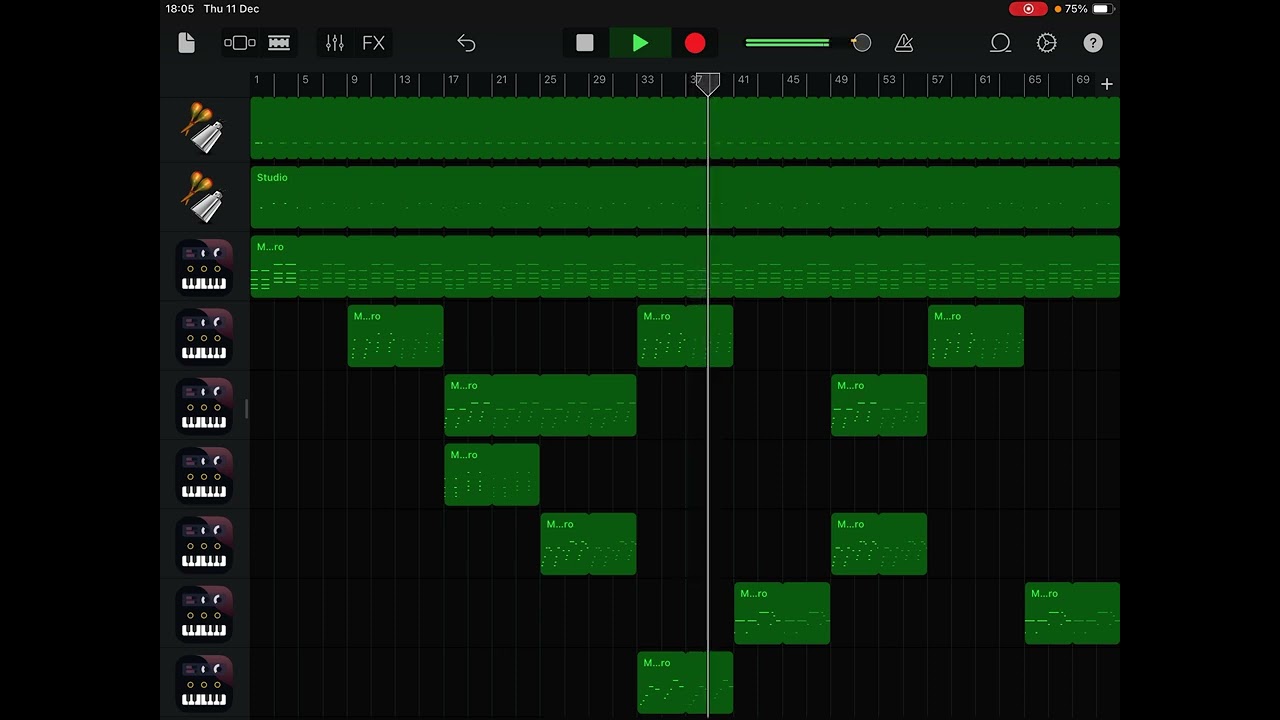Tap the playhead marker on the ruler
Image resolution: width=1280 pixels, height=720 pixels.
(707, 84)
